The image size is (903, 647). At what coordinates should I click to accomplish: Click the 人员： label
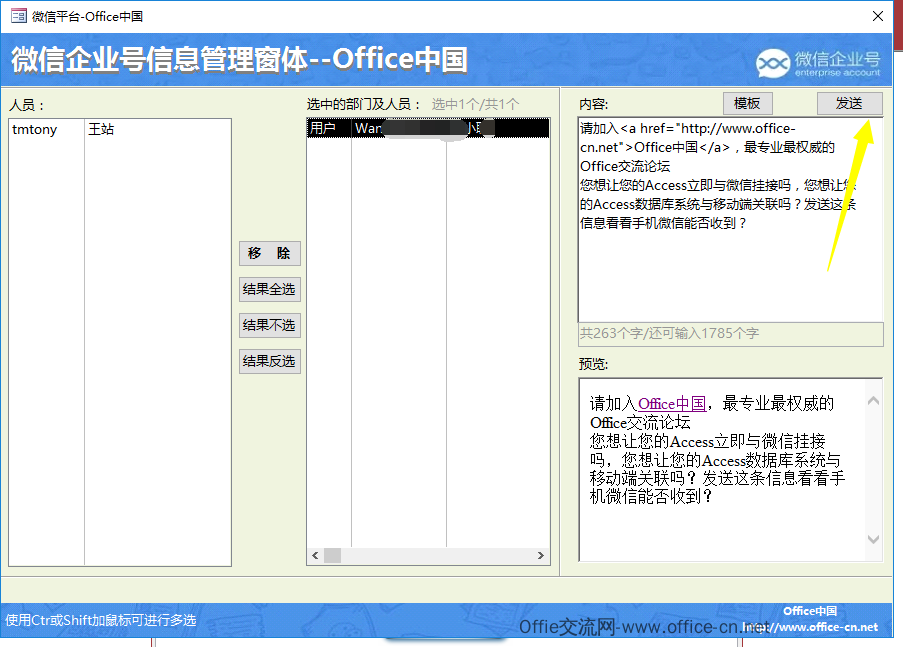click(x=26, y=105)
